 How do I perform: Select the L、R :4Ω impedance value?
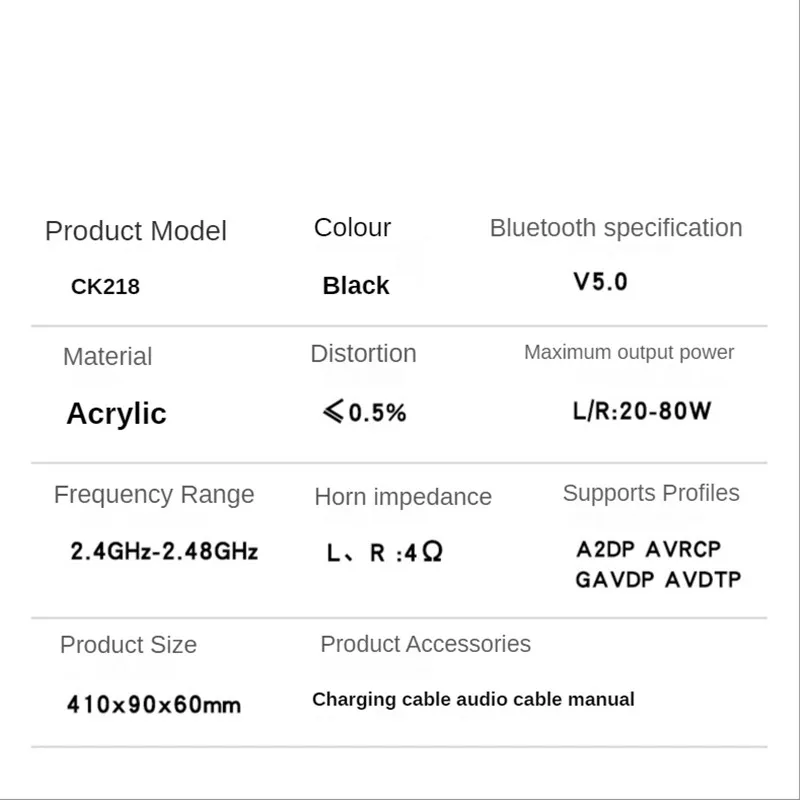tap(384, 553)
